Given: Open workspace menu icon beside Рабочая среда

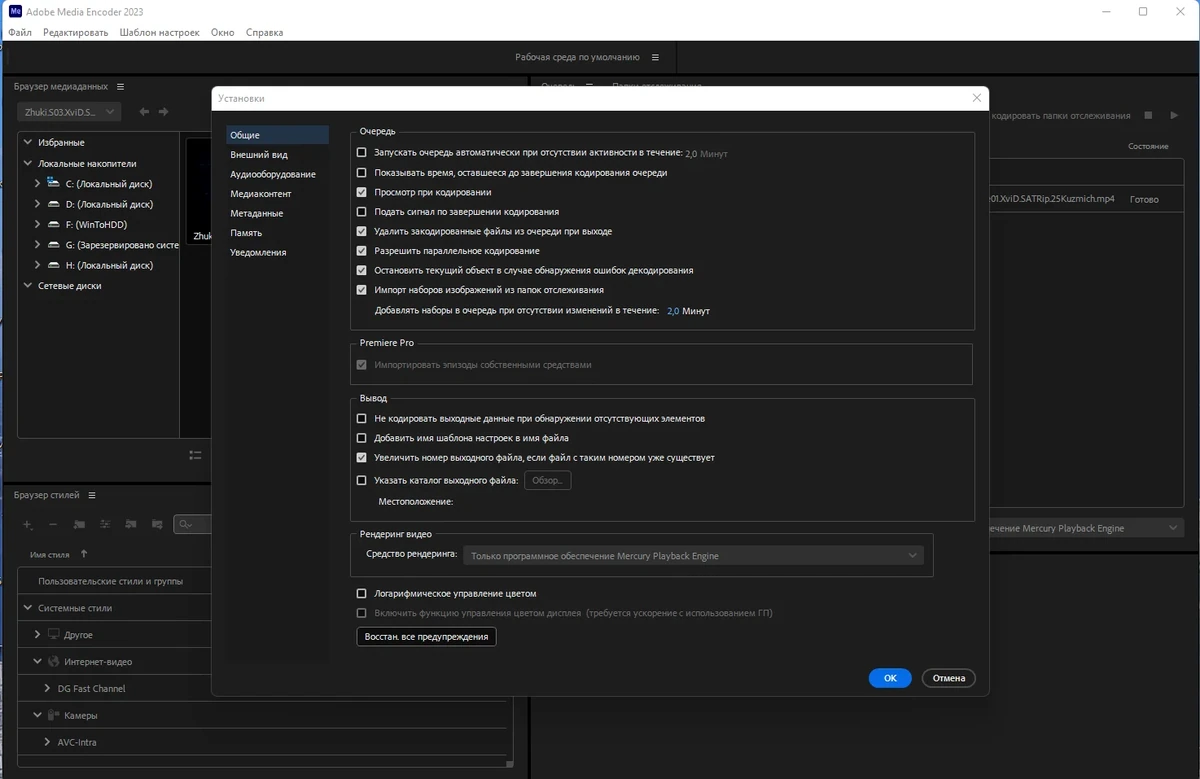Looking at the screenshot, I should click(655, 58).
